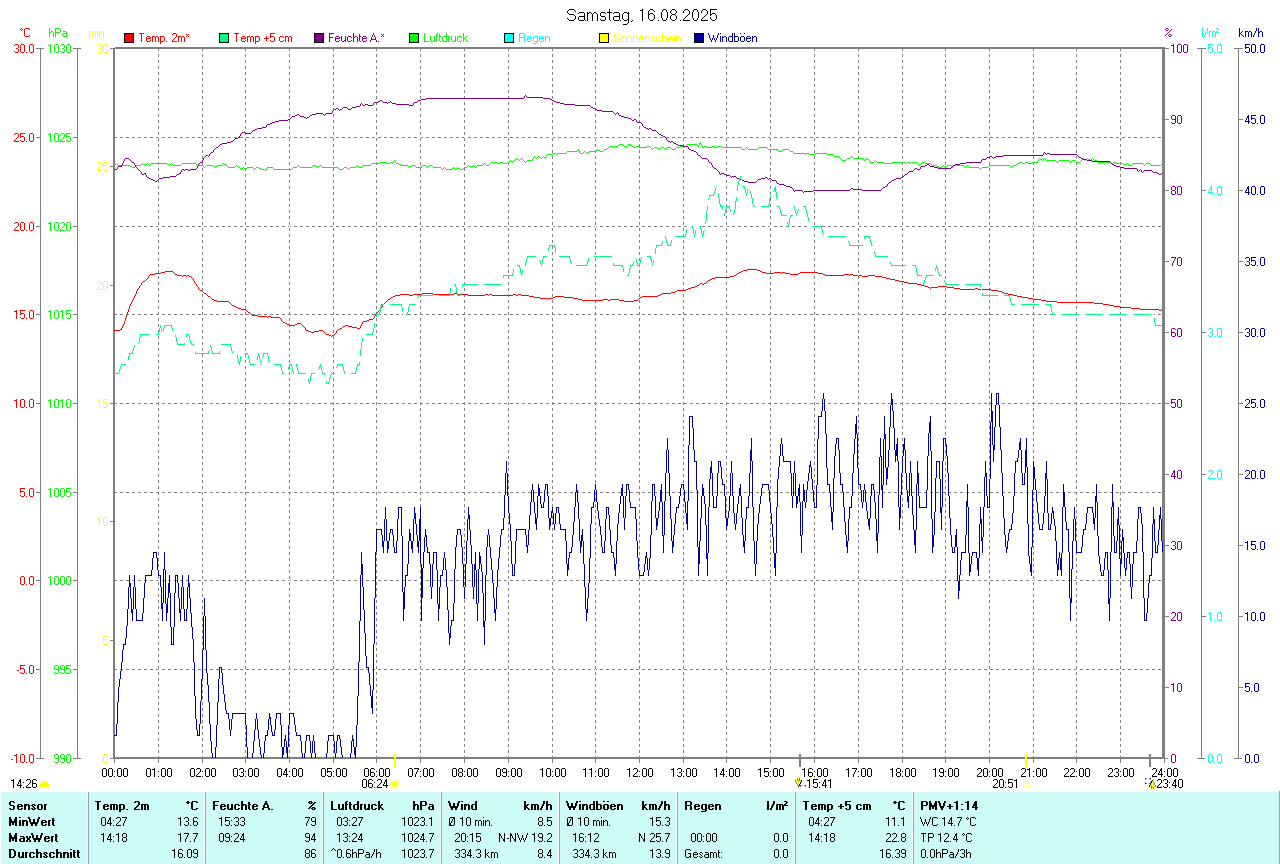Click the Feuchte A. column header in table
Screen dimensions: 1280x864
(x=242, y=805)
